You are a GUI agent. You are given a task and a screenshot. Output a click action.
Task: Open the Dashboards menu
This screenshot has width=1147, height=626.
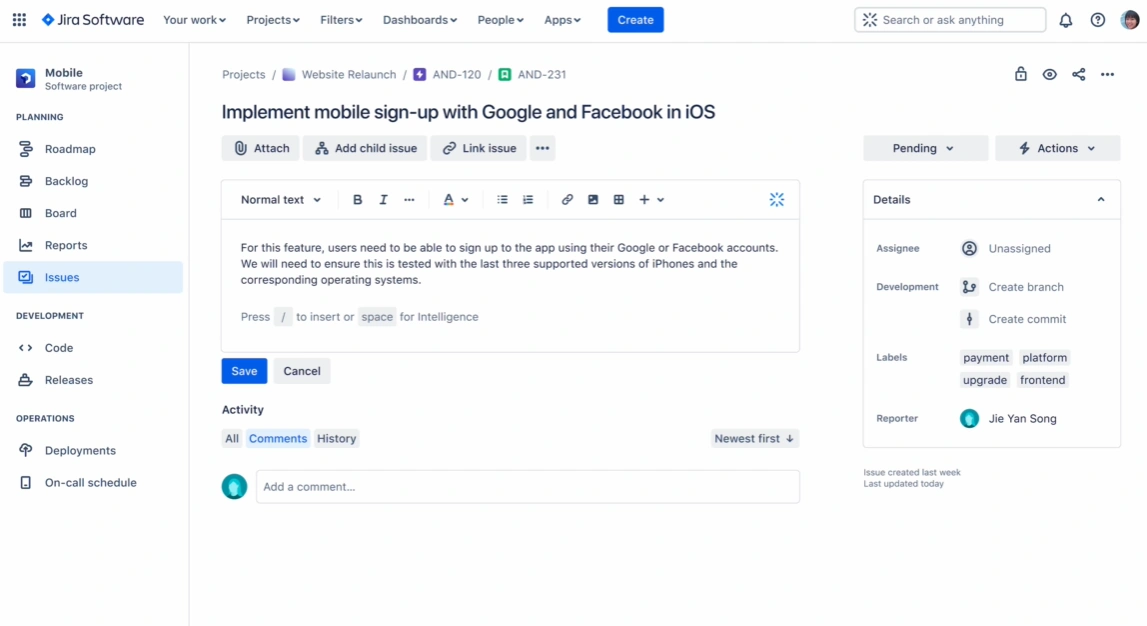point(420,20)
